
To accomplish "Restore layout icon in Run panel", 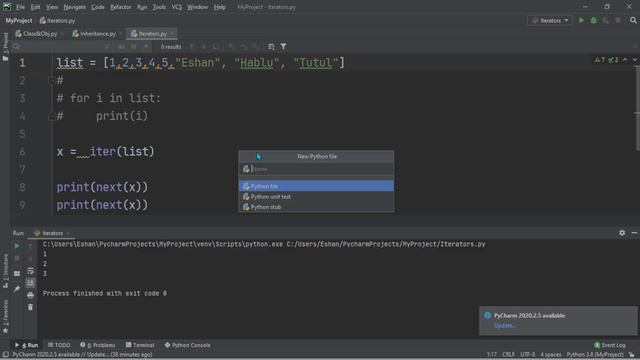I will tap(17, 273).
